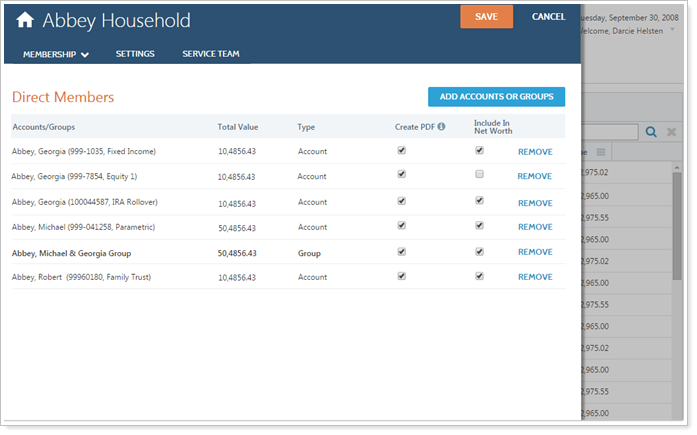Click the magnifying glass search icon
697x435 pixels.
point(651,131)
